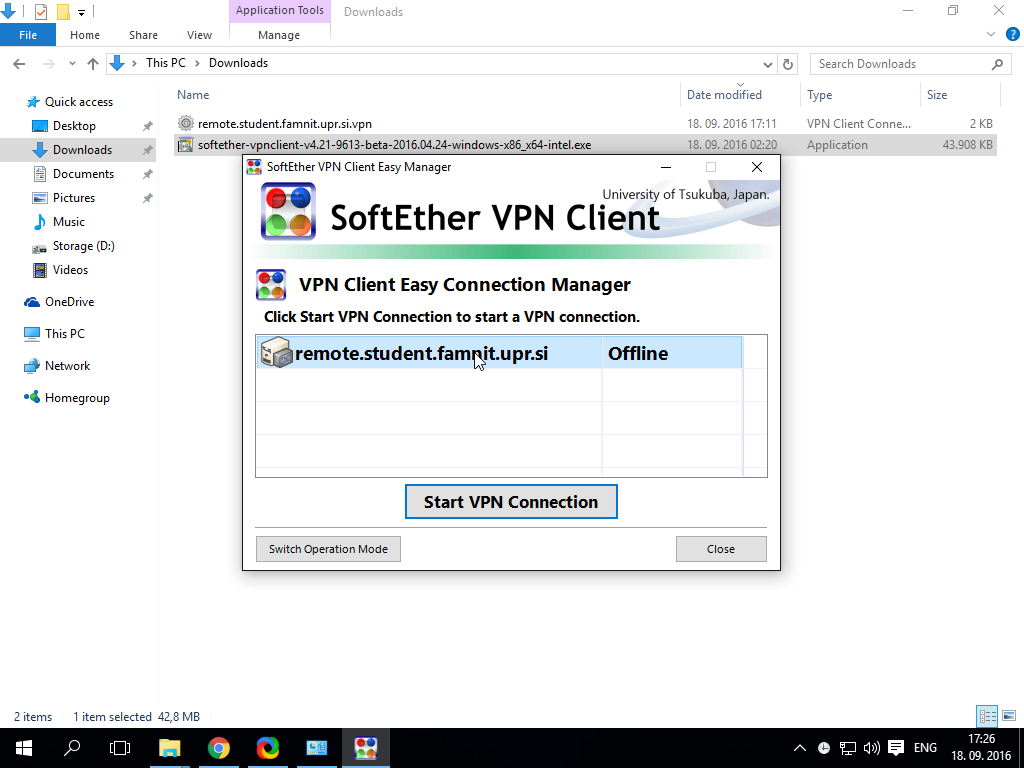Open the Share ribbon tab
The height and width of the screenshot is (768, 1024).
[143, 35]
